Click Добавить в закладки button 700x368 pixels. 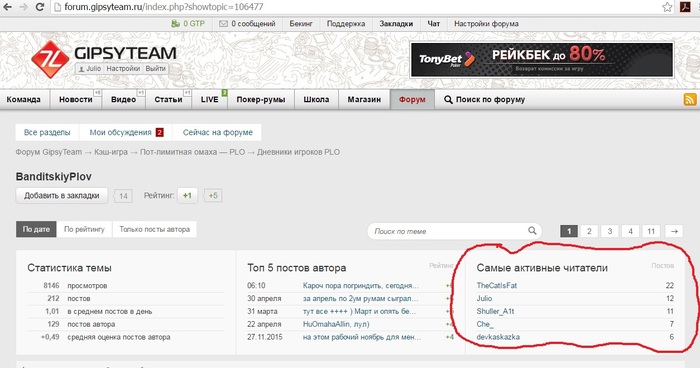[x=62, y=196]
